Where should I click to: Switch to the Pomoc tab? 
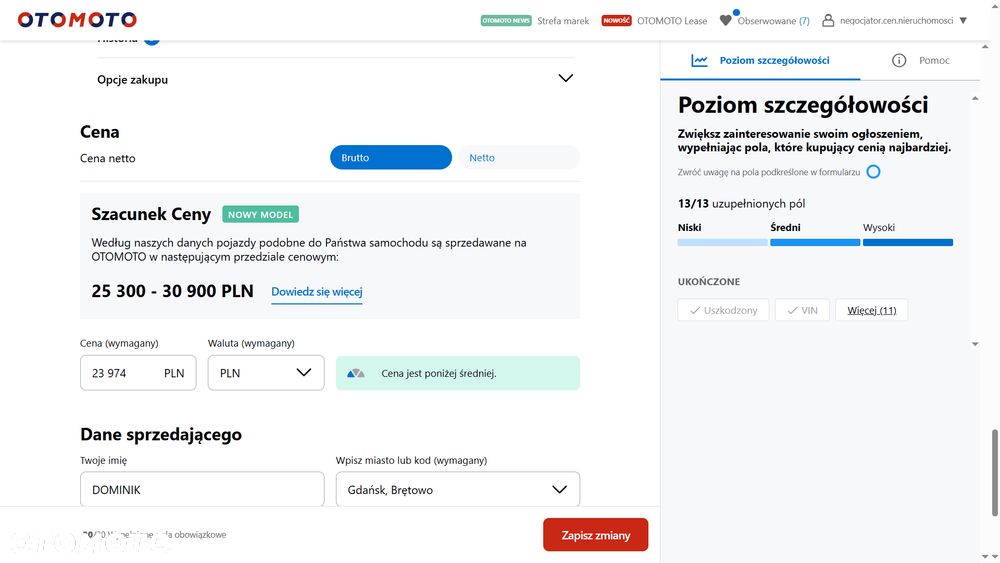click(933, 60)
